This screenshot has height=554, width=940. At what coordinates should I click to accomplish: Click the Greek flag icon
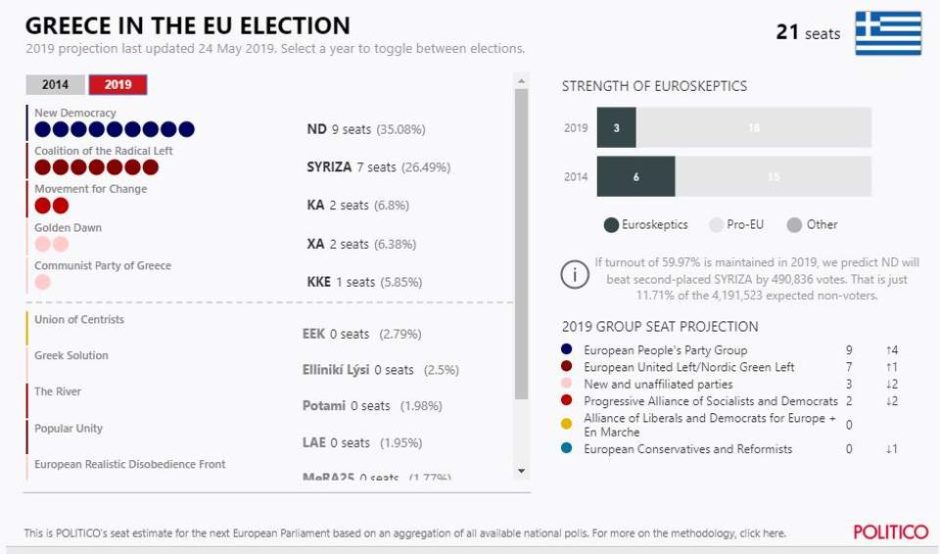[x=888, y=33]
